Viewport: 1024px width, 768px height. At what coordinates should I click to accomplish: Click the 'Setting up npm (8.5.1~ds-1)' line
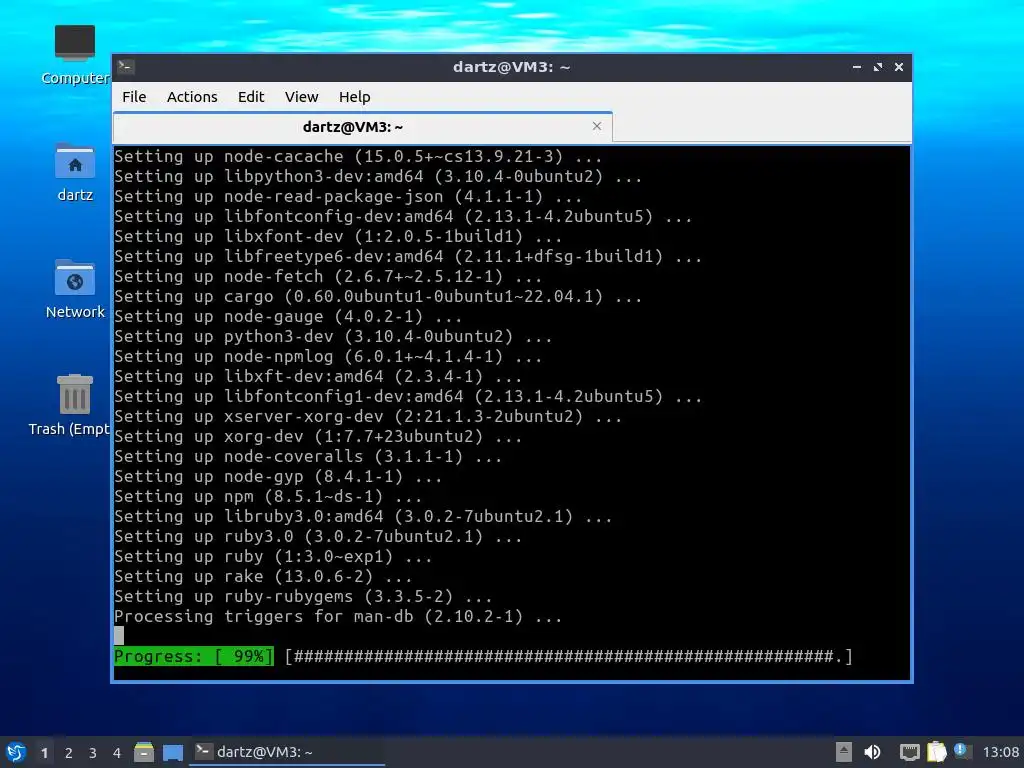268,496
